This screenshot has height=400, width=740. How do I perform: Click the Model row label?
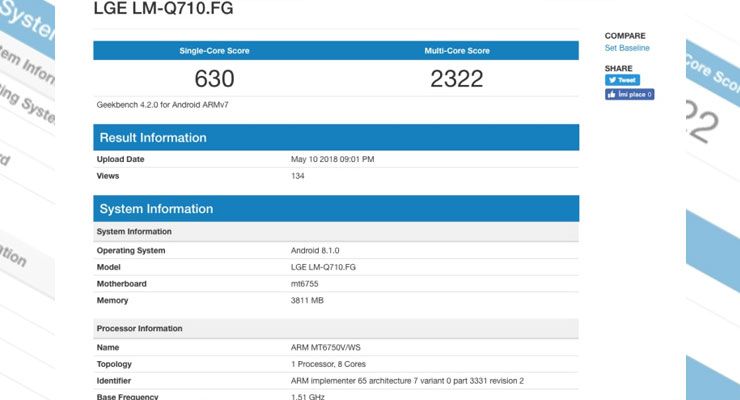[109, 267]
